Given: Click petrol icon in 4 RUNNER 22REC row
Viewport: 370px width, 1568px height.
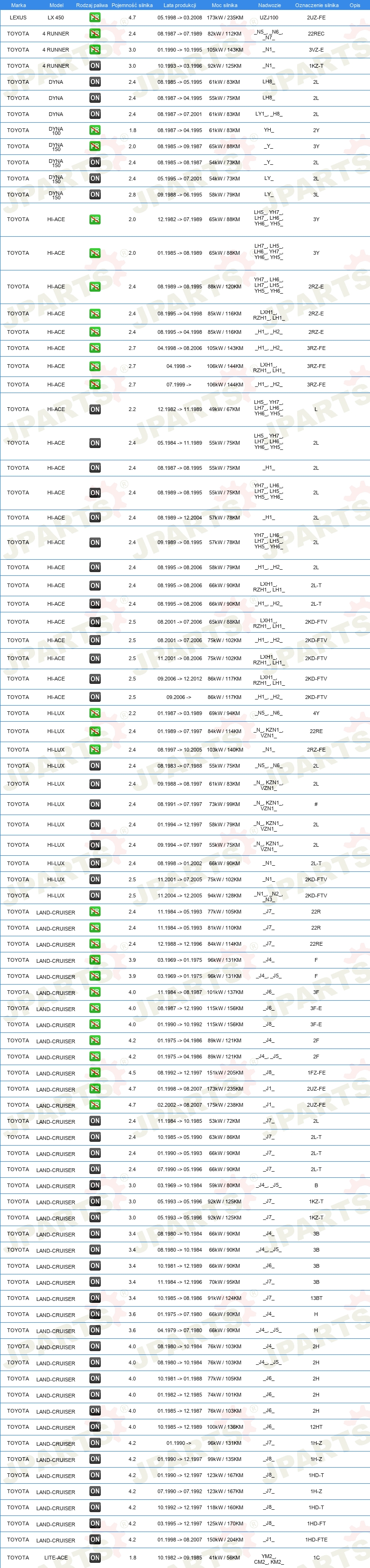Looking at the screenshot, I should coord(95,34).
